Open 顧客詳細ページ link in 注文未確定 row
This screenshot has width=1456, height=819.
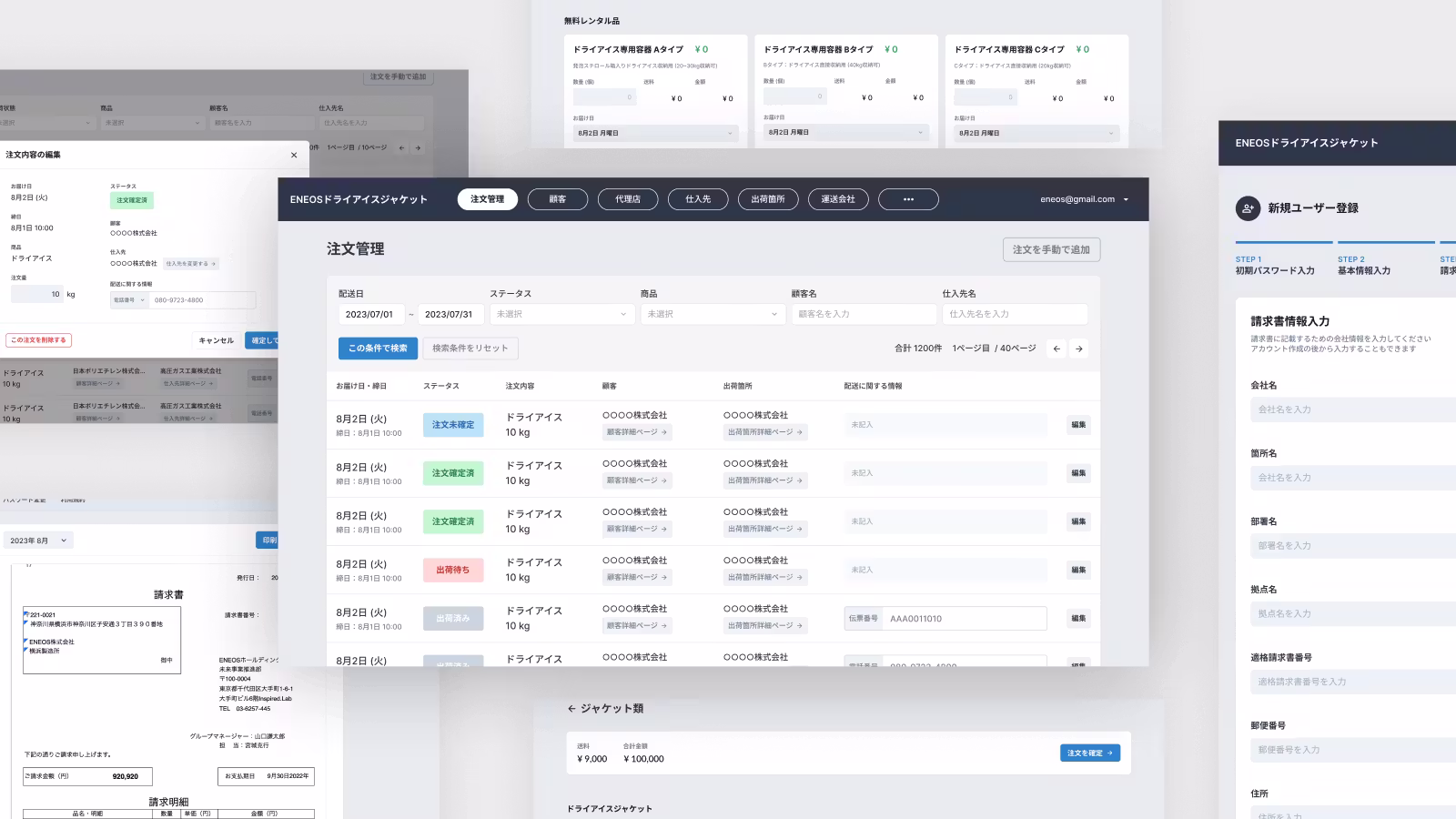click(637, 432)
